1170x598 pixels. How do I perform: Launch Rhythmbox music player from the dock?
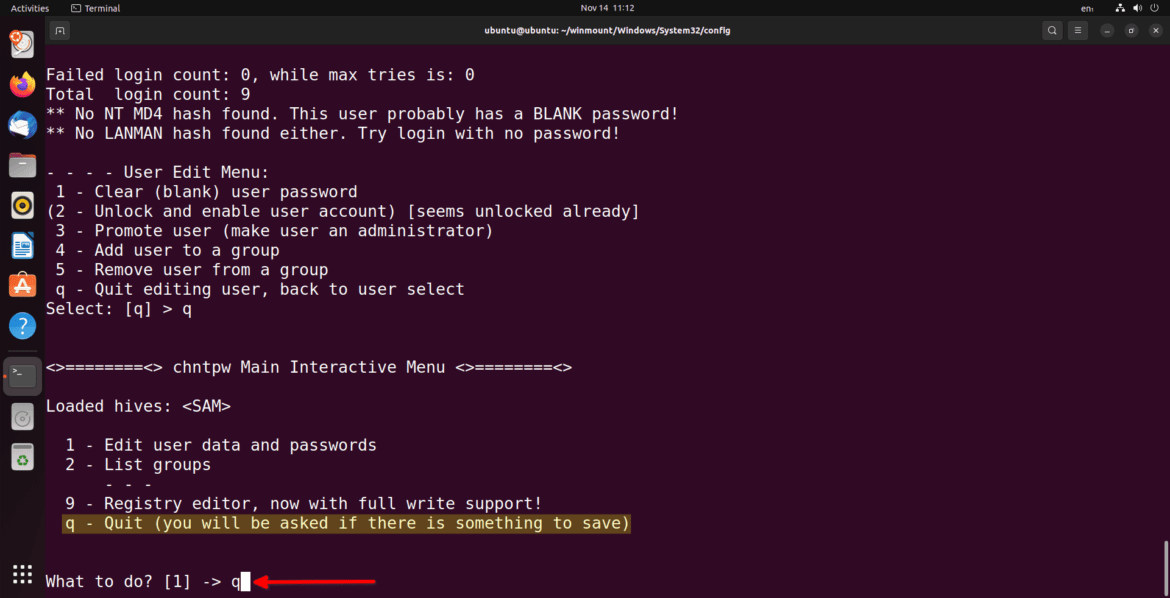[22, 205]
